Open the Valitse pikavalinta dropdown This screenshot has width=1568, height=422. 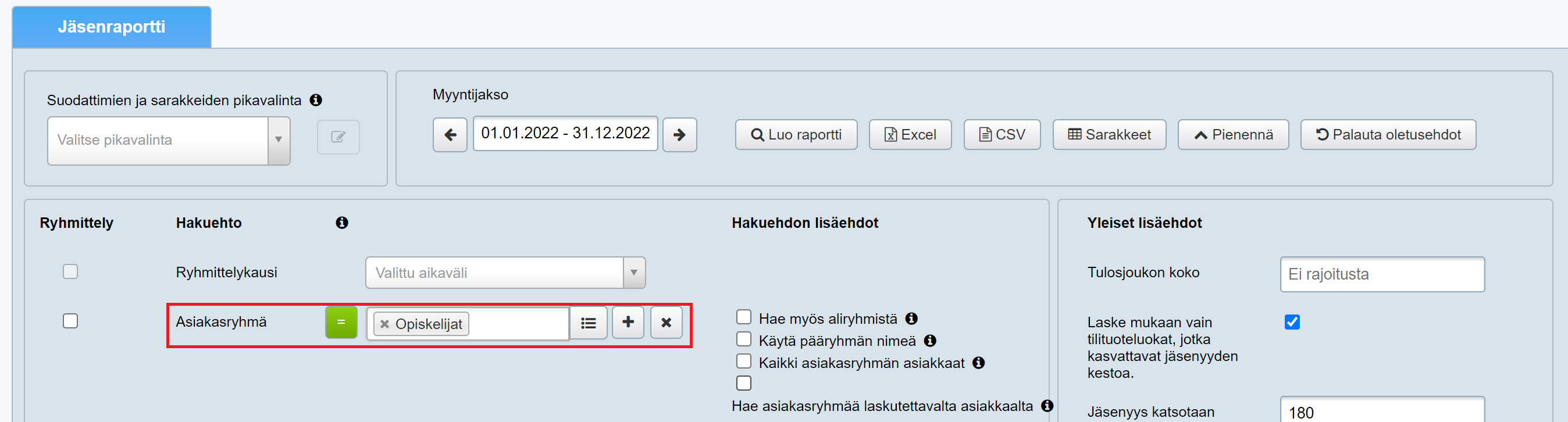[x=169, y=141]
